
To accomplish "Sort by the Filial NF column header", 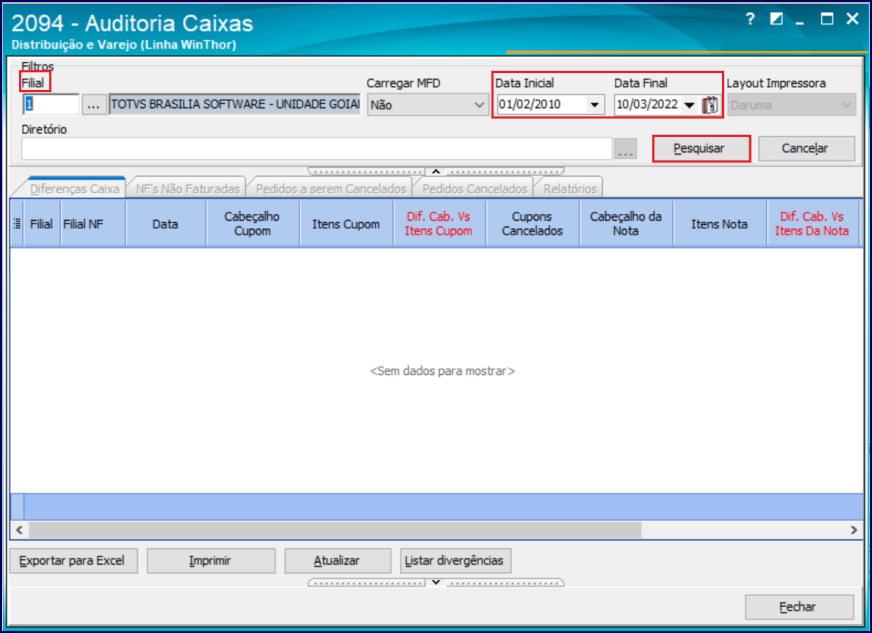I will point(93,224).
